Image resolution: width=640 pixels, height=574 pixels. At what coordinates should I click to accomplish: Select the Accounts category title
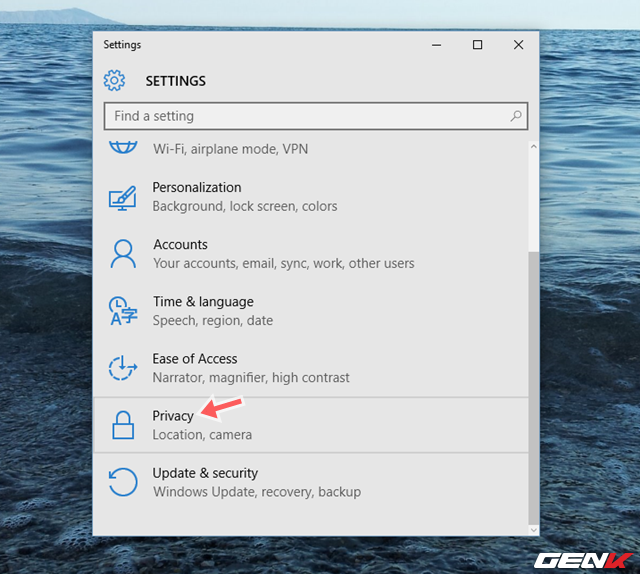coord(180,244)
